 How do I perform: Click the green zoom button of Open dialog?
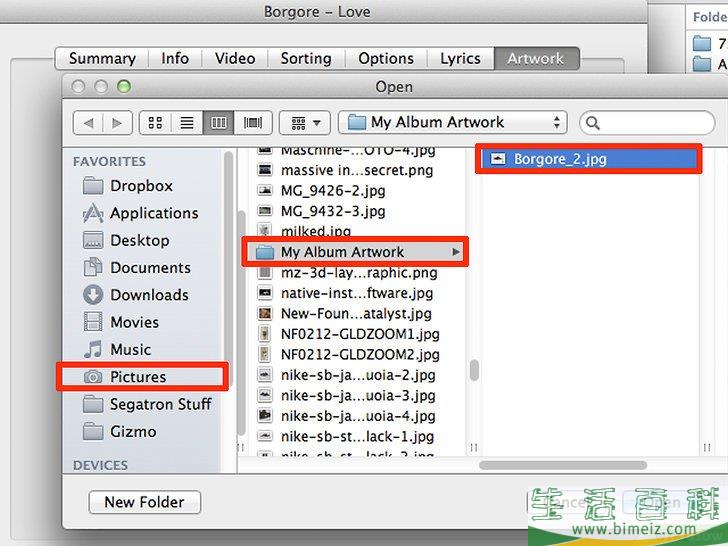coord(124,86)
